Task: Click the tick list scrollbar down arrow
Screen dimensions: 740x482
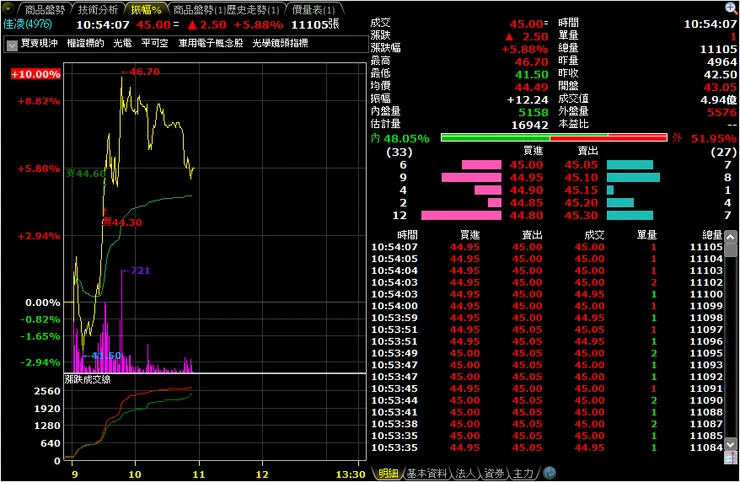Action: pyautogui.click(x=731, y=445)
